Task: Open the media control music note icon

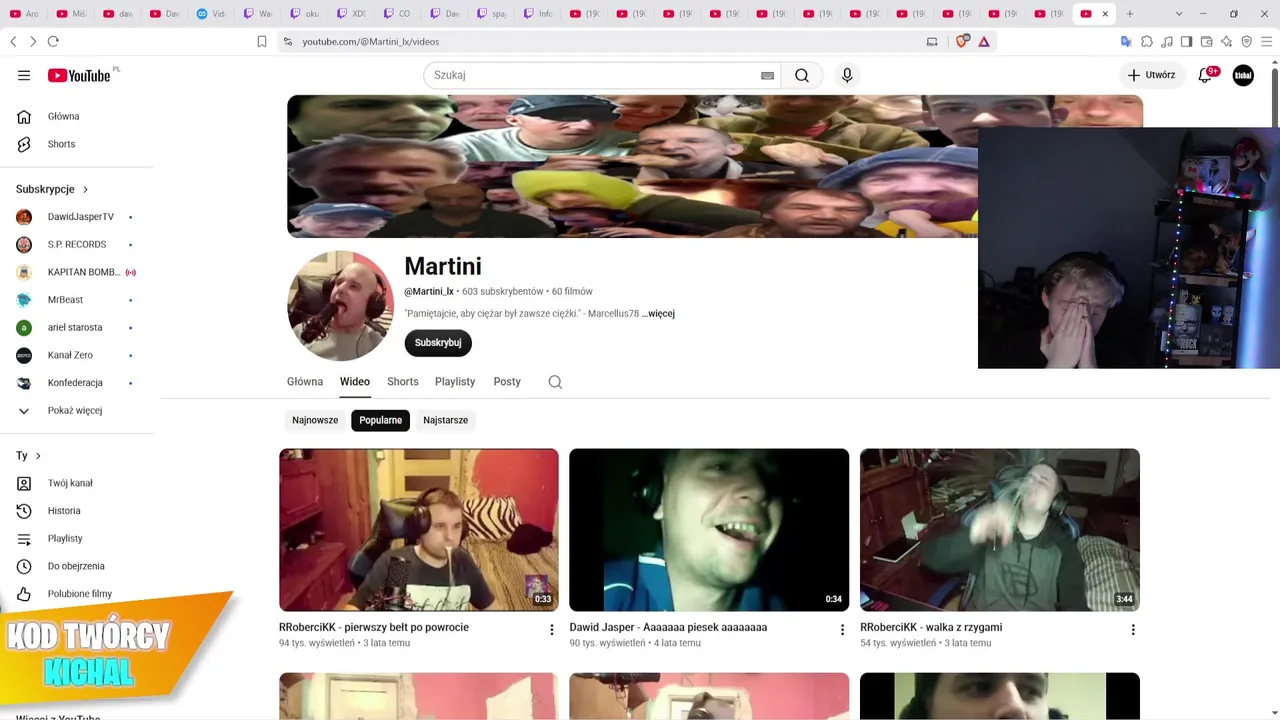Action: pos(1167,41)
